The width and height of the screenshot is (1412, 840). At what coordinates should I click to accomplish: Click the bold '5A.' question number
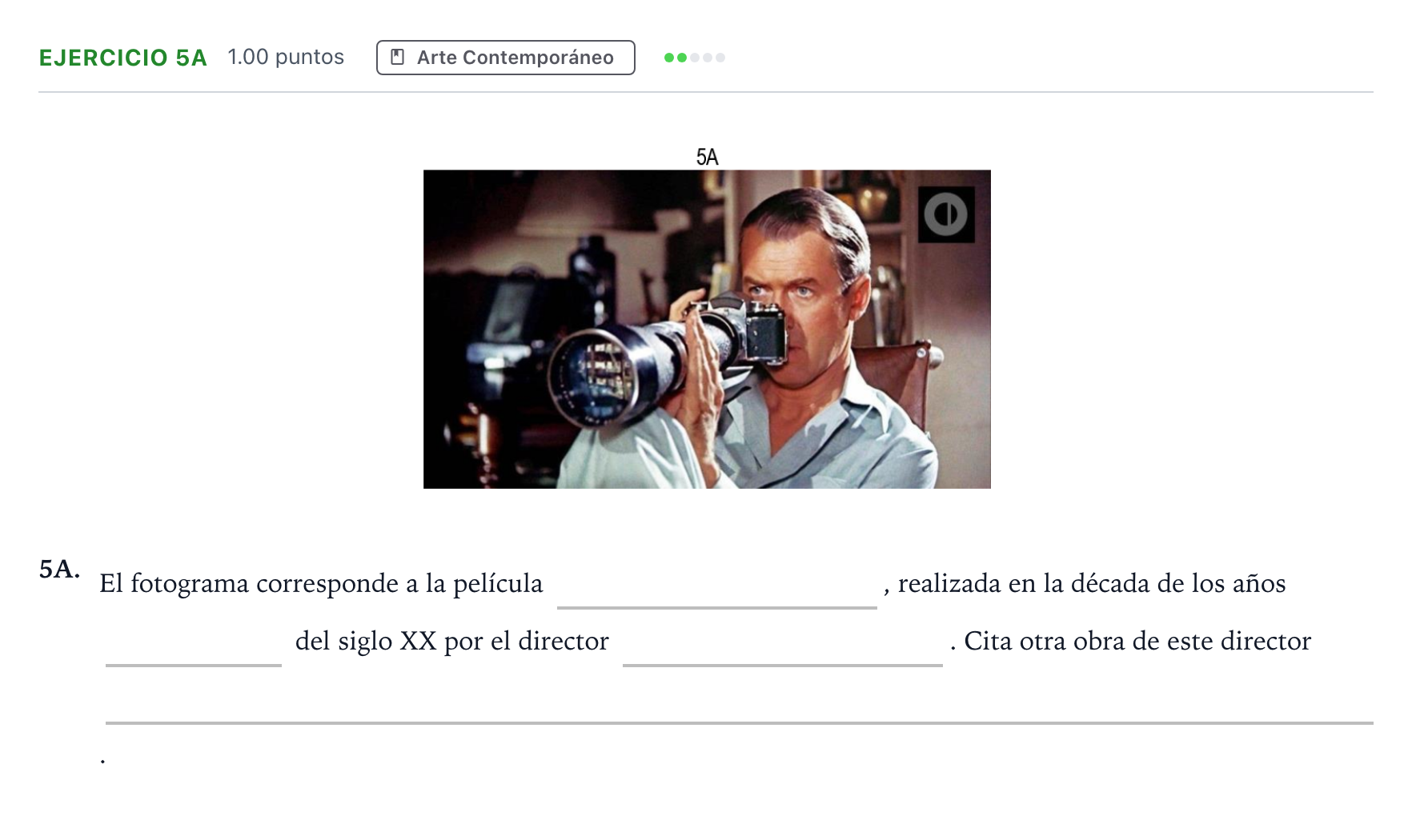(x=60, y=569)
